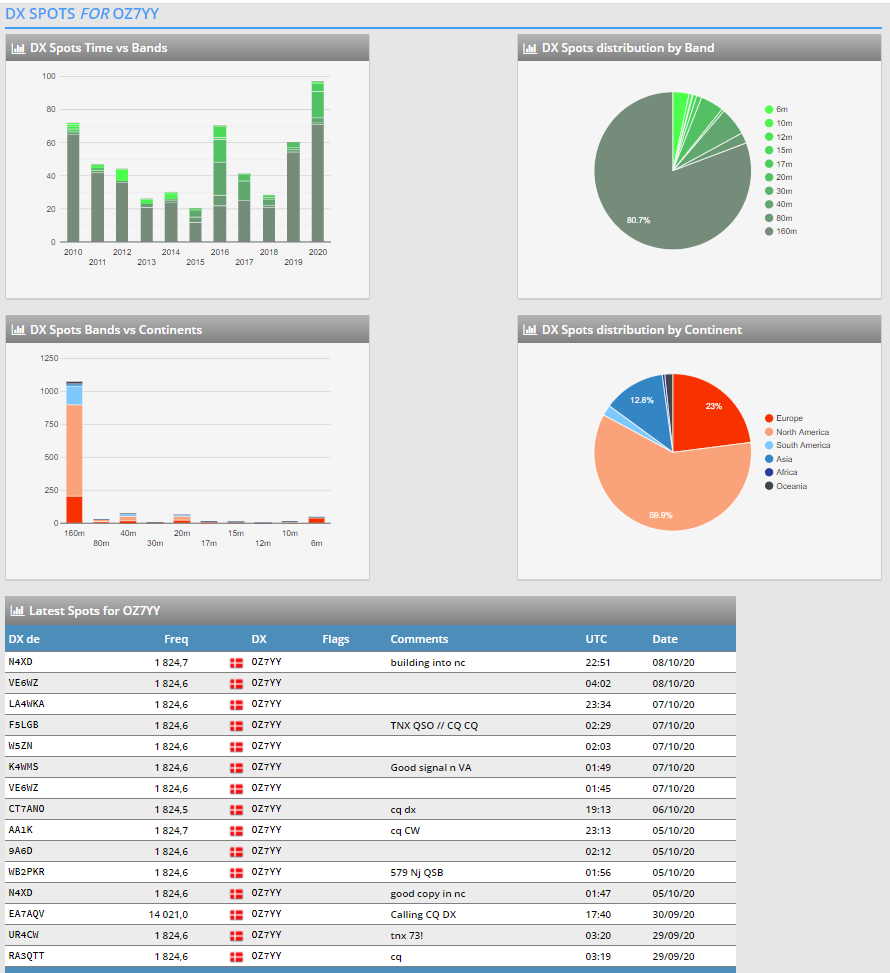Toggle the Europe series in the continent legend
Screen dimensions: 890x973
tap(789, 418)
